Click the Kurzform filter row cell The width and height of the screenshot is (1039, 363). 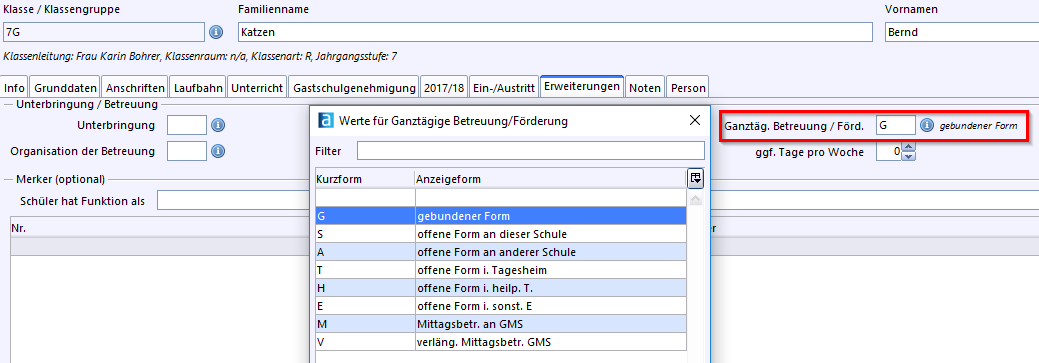pyautogui.click(x=365, y=197)
